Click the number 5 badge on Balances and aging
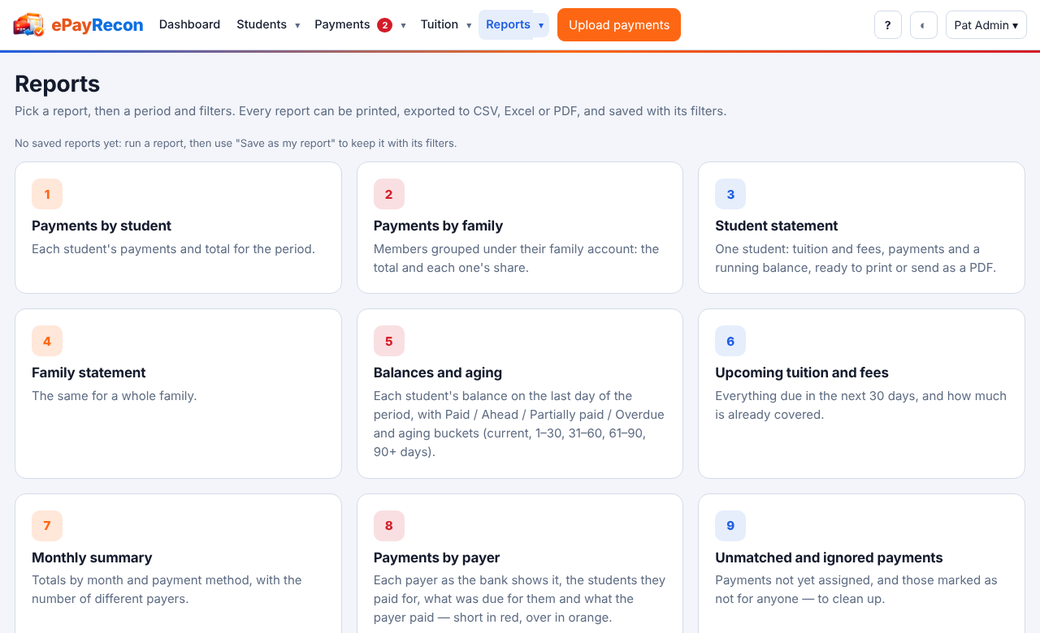This screenshot has width=1040, height=633. coord(389,341)
